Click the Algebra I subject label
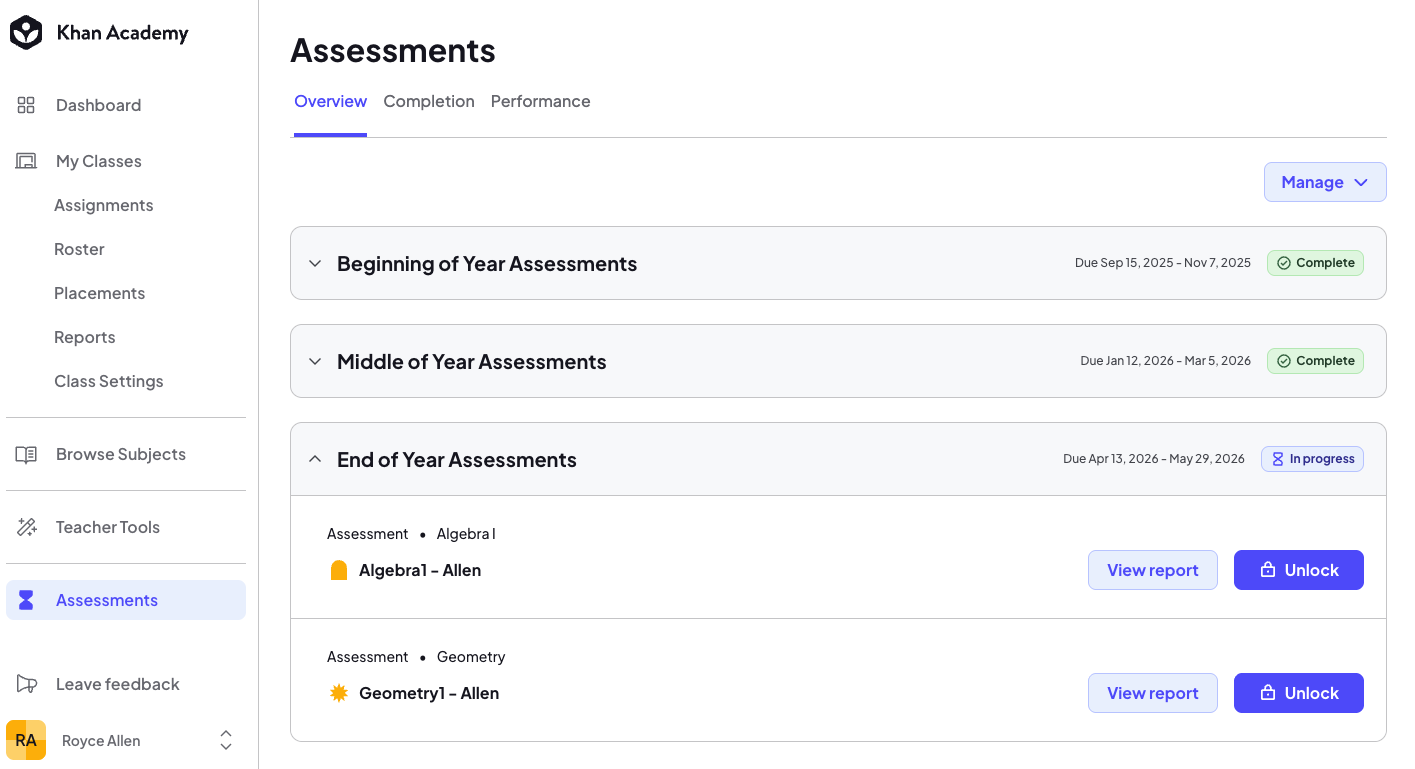The width and height of the screenshot is (1415, 769). point(466,534)
